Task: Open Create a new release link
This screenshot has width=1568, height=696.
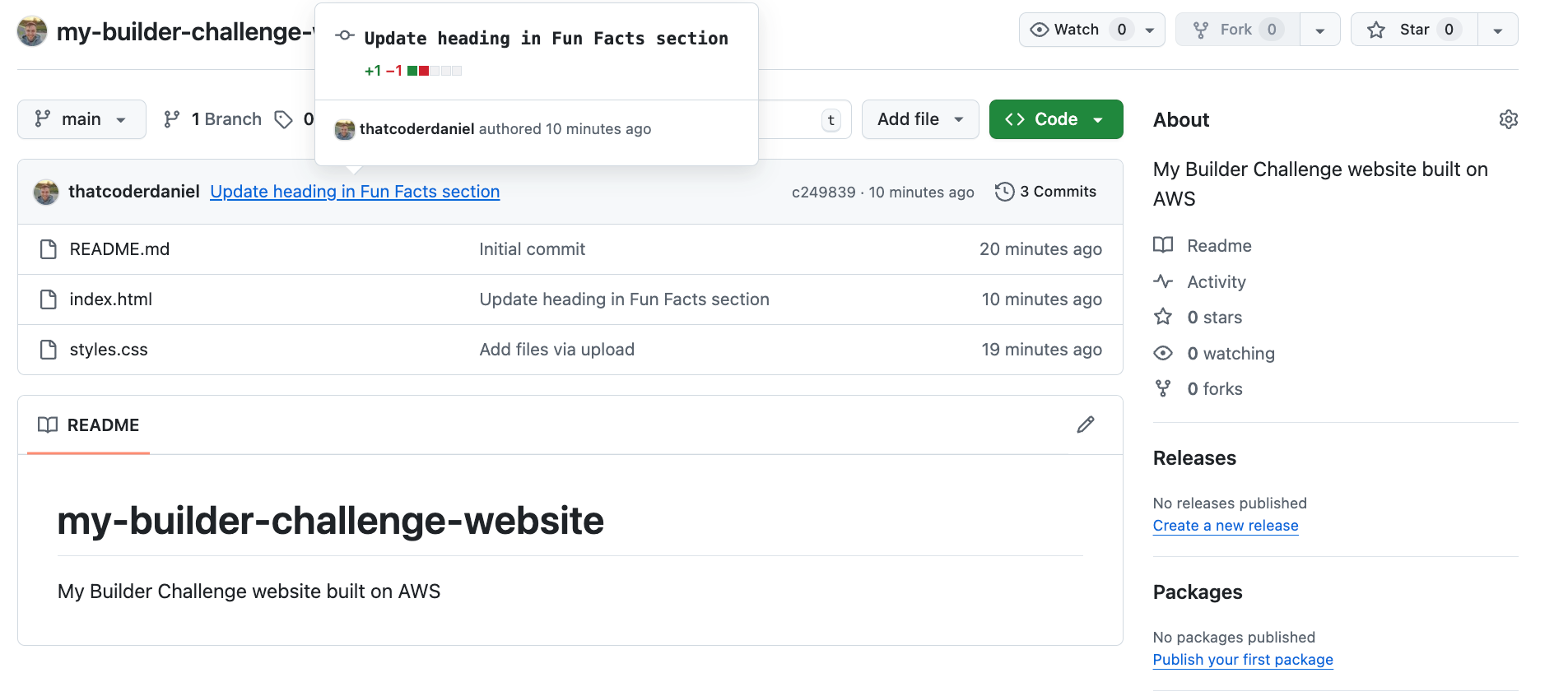Action: click(x=1225, y=526)
